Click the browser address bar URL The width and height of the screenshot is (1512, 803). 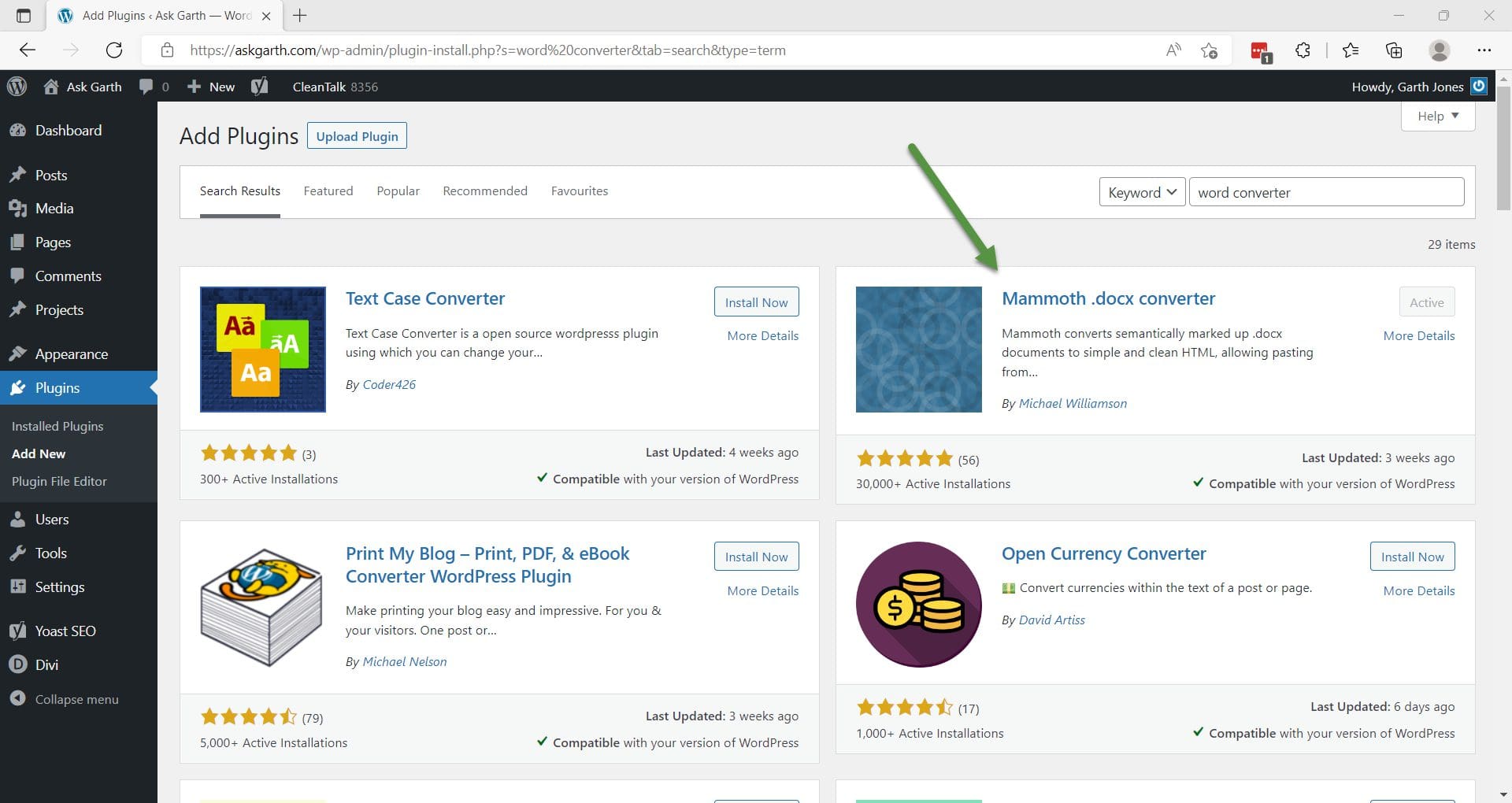pyautogui.click(x=487, y=50)
